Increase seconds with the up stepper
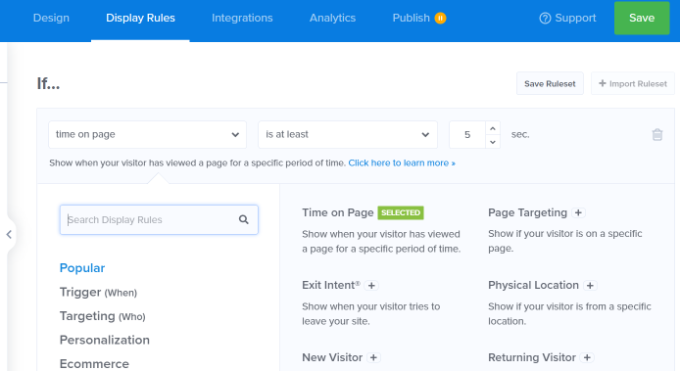The width and height of the screenshot is (680, 371). (493, 128)
